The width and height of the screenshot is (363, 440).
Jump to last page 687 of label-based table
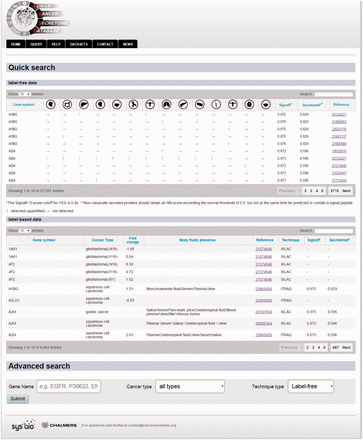[x=335, y=347]
